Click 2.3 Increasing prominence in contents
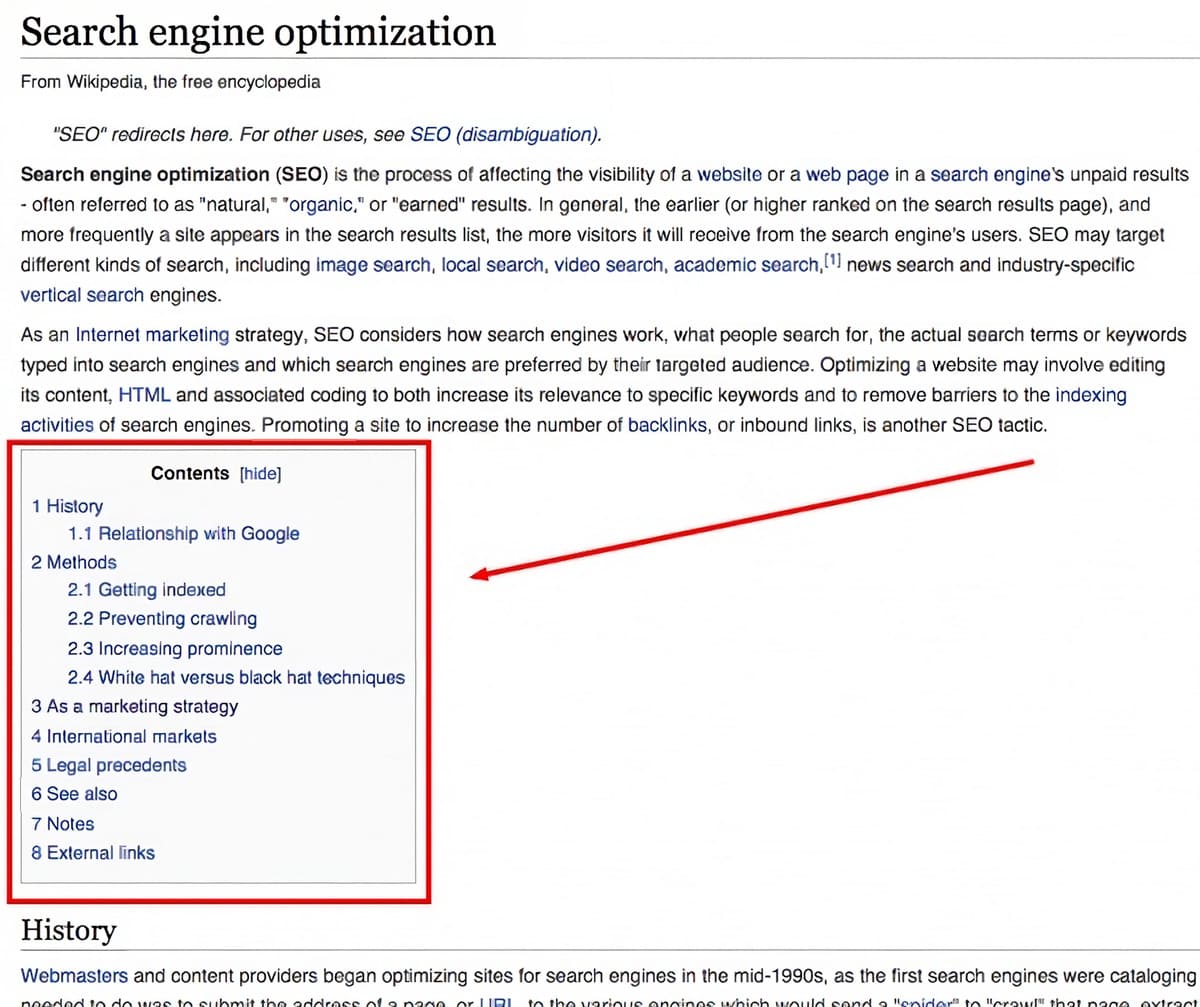This screenshot has height=1007, width=1200. pyautogui.click(x=175, y=648)
